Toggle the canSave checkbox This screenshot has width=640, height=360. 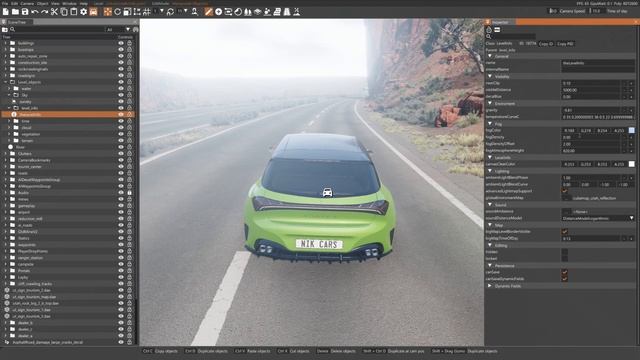(x=565, y=272)
